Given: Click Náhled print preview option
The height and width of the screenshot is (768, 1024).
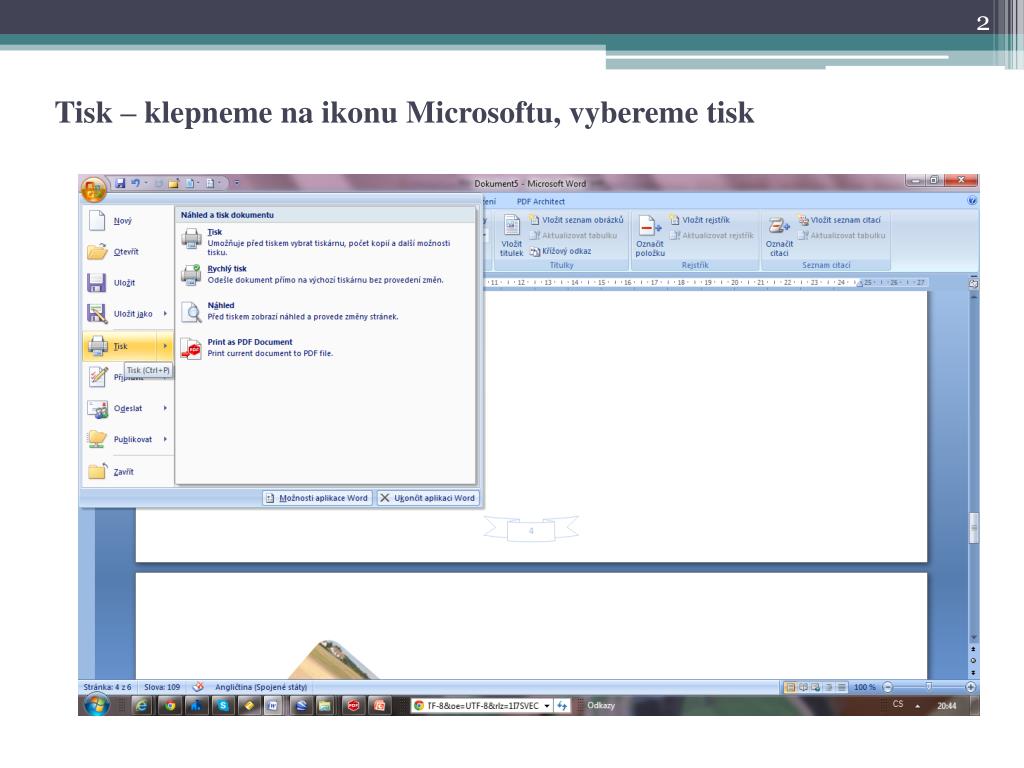Looking at the screenshot, I should (326, 311).
